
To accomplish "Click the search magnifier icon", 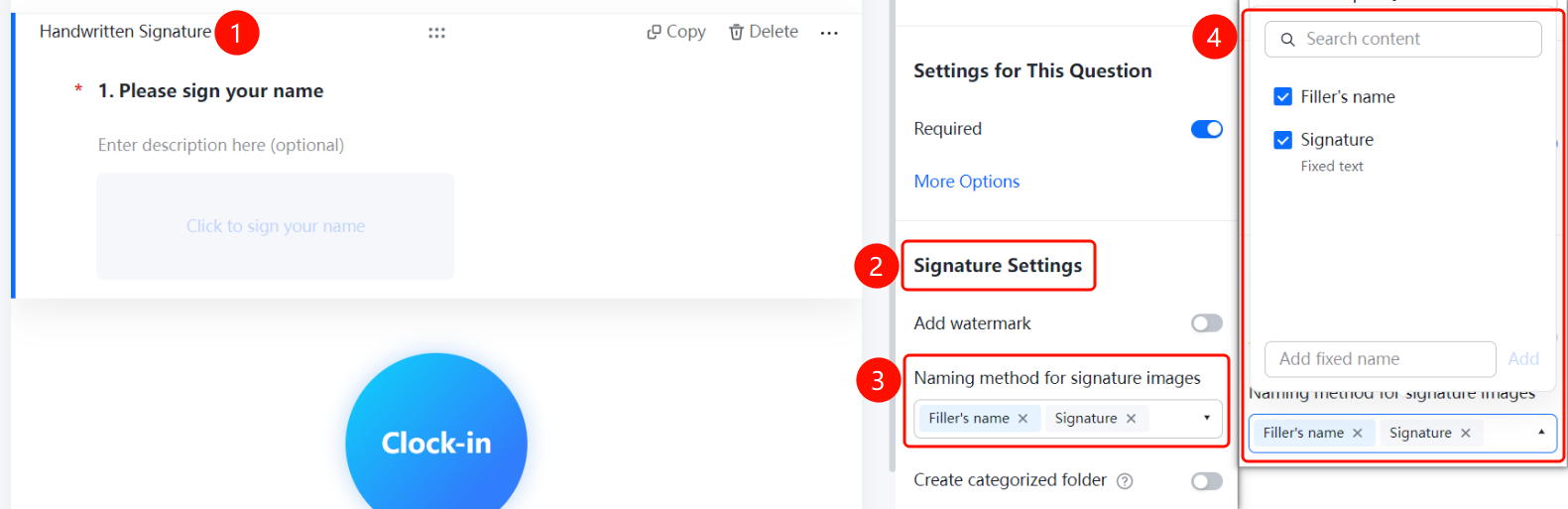I will [1287, 40].
